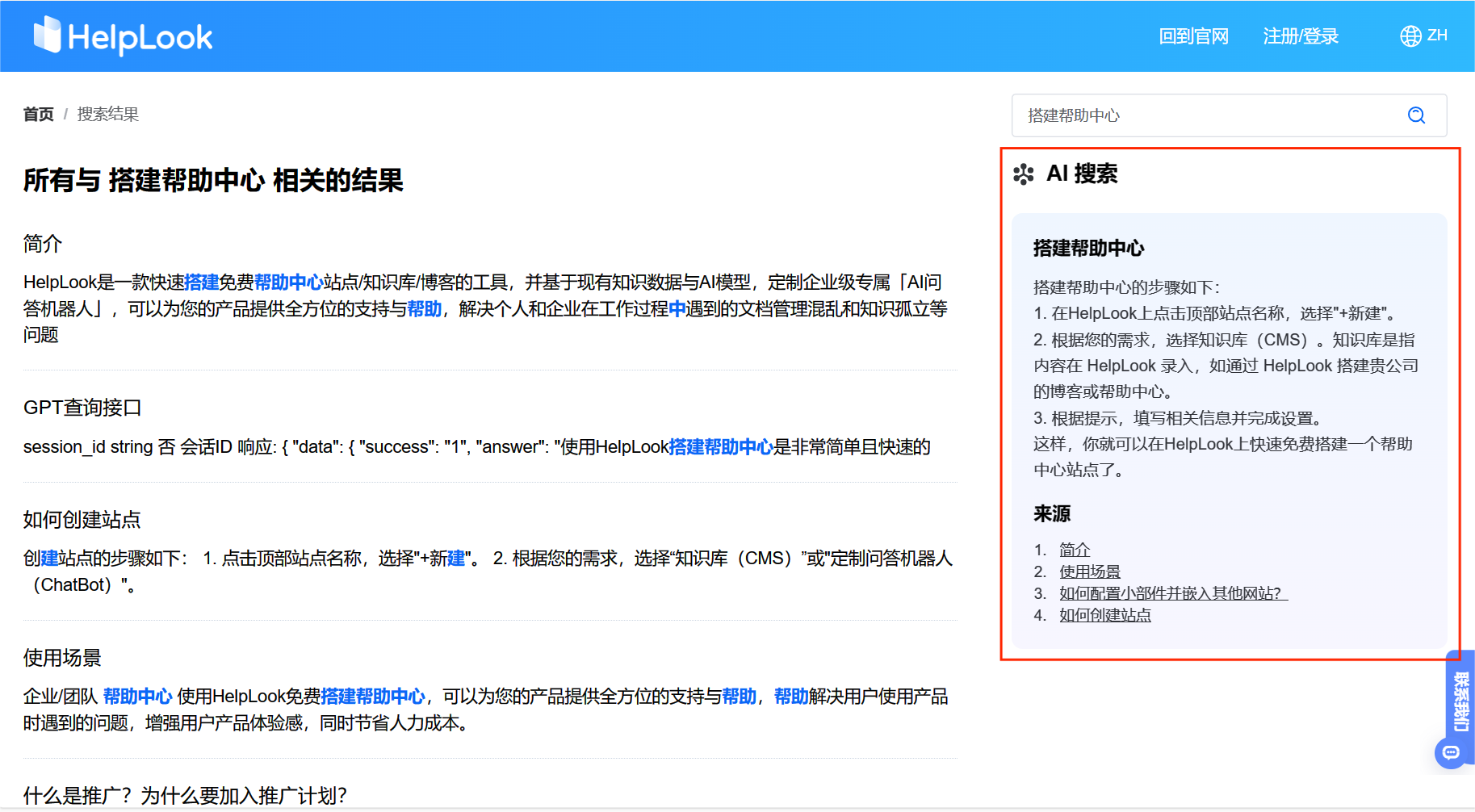Click the AI 搜索 sparkle icon
The image size is (1475, 812).
[1024, 174]
